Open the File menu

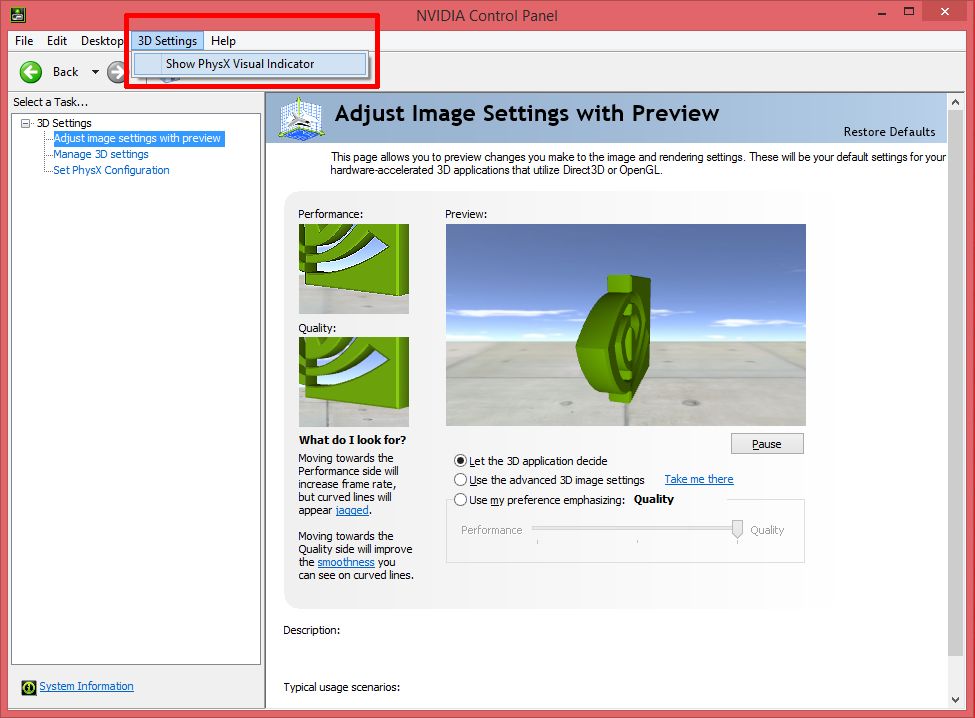24,41
